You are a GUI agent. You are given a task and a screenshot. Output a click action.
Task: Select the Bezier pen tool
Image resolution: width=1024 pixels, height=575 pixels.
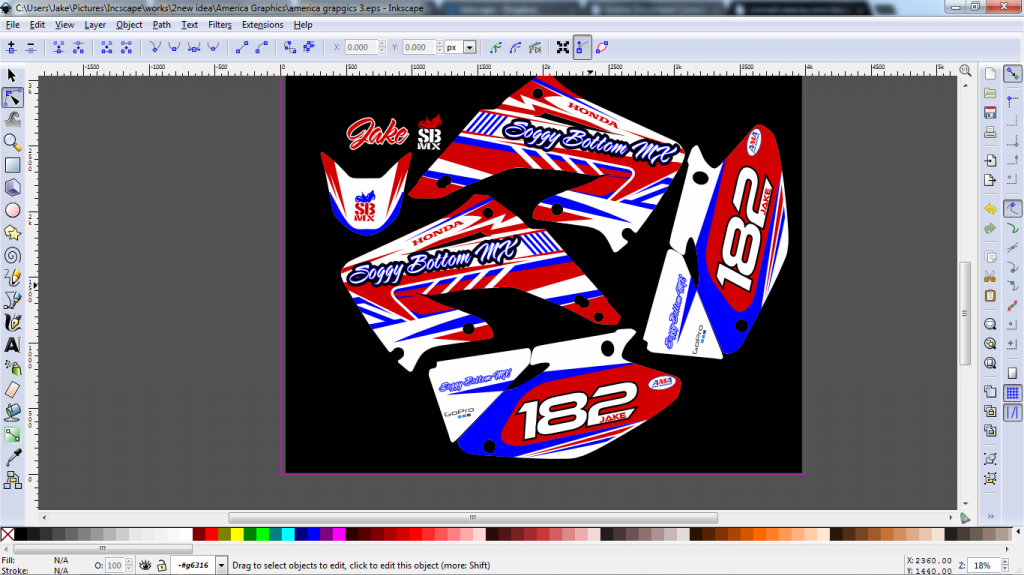pyautogui.click(x=12, y=301)
